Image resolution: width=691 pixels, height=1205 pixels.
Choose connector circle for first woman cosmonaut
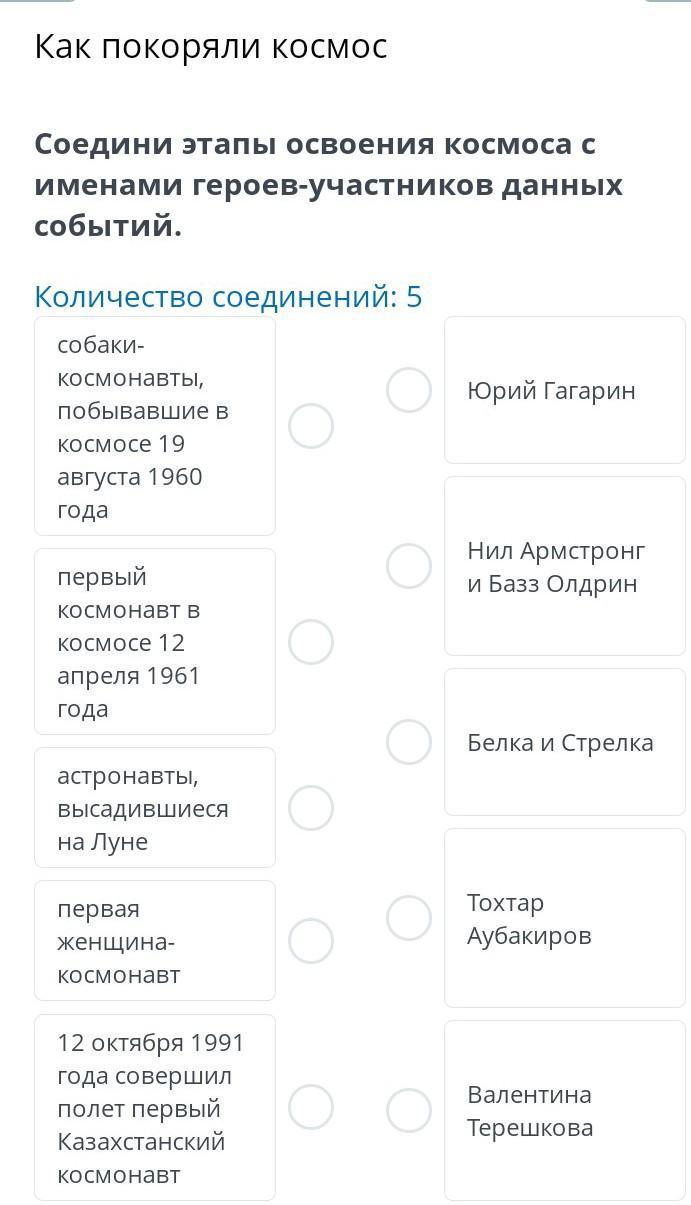pyautogui.click(x=311, y=941)
